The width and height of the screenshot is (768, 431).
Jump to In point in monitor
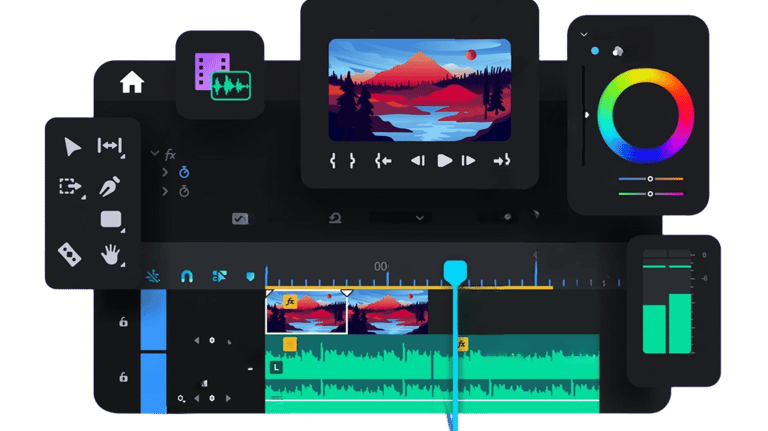click(383, 161)
